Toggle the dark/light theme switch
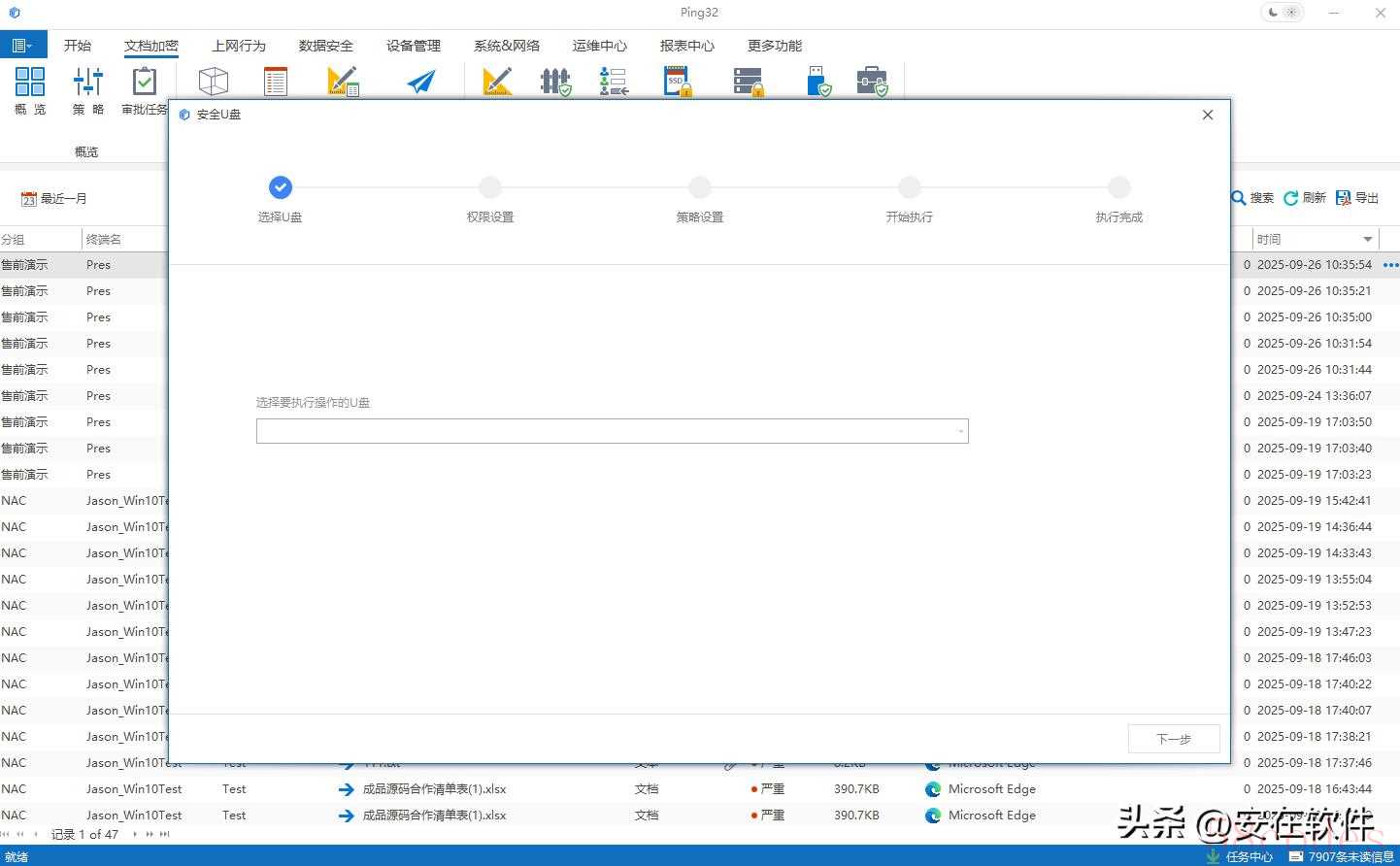Screen dimensions: 1400x866 (1283, 13)
